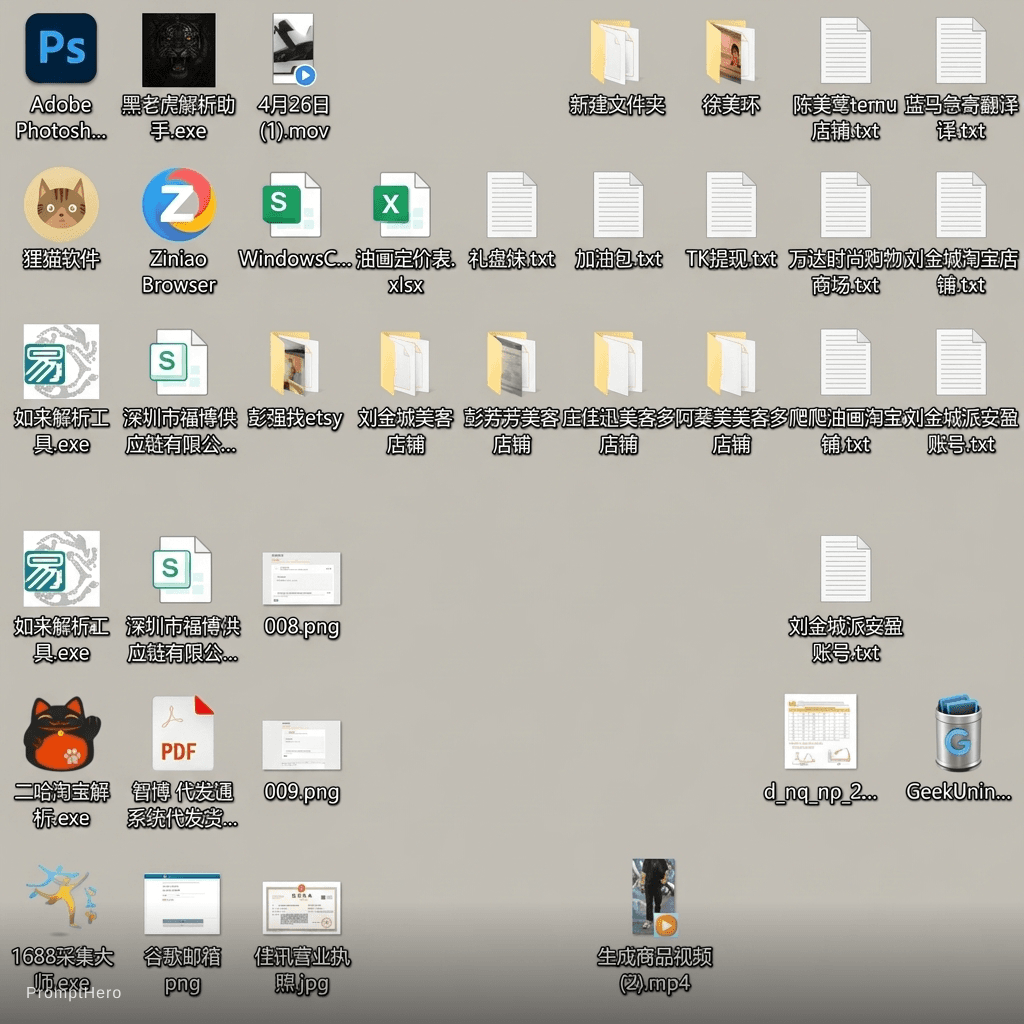
Task: Open the 刘金城美客店铺 folder
Action: (x=405, y=364)
